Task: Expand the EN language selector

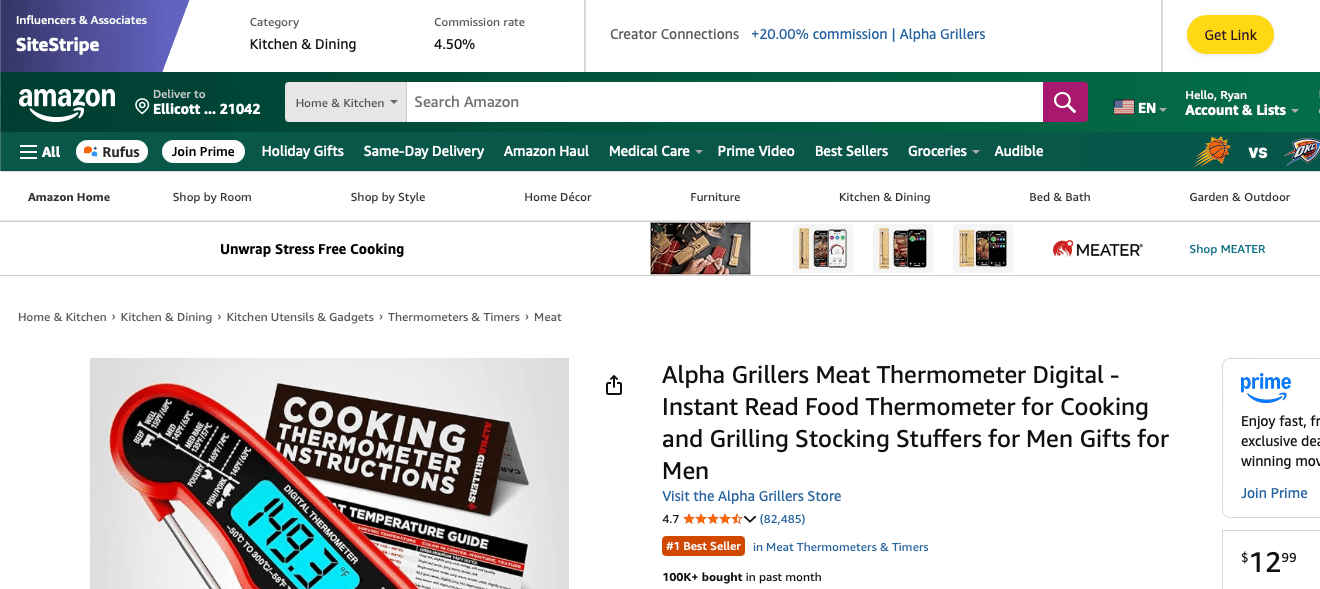Action: click(1140, 108)
